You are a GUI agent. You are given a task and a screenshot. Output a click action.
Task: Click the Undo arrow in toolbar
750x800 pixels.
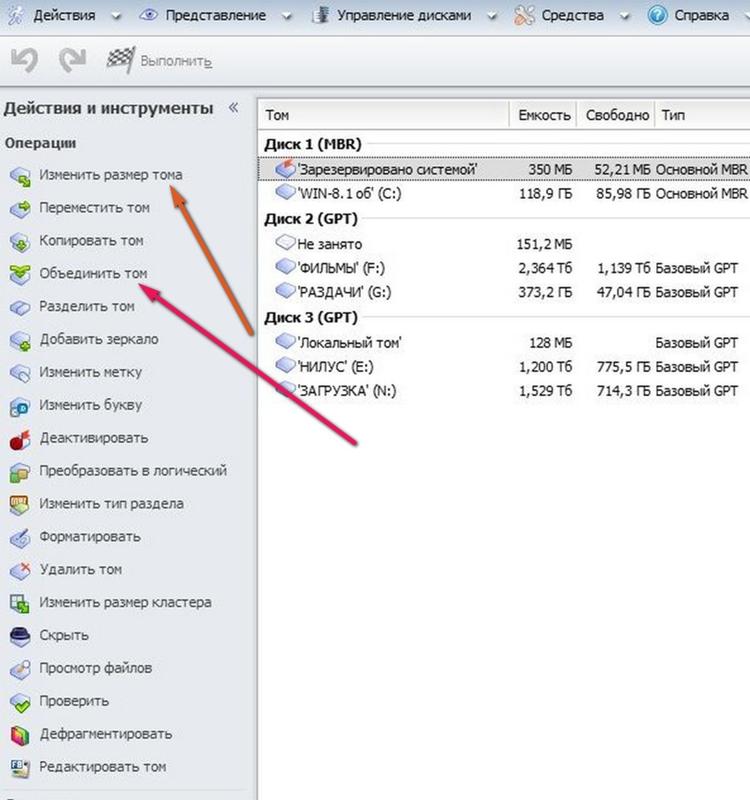pos(24,60)
